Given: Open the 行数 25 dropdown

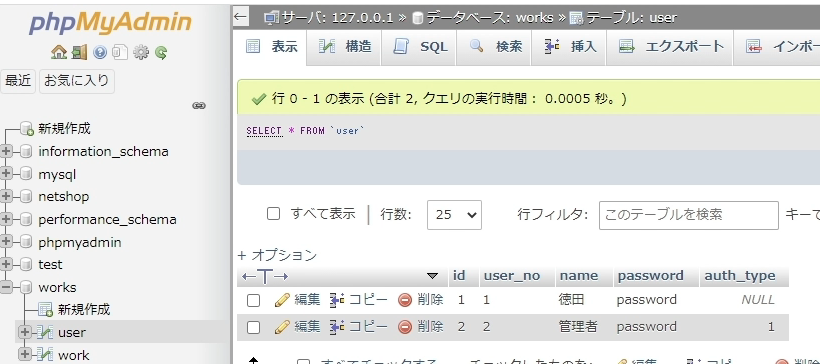Looking at the screenshot, I should coord(454,215).
